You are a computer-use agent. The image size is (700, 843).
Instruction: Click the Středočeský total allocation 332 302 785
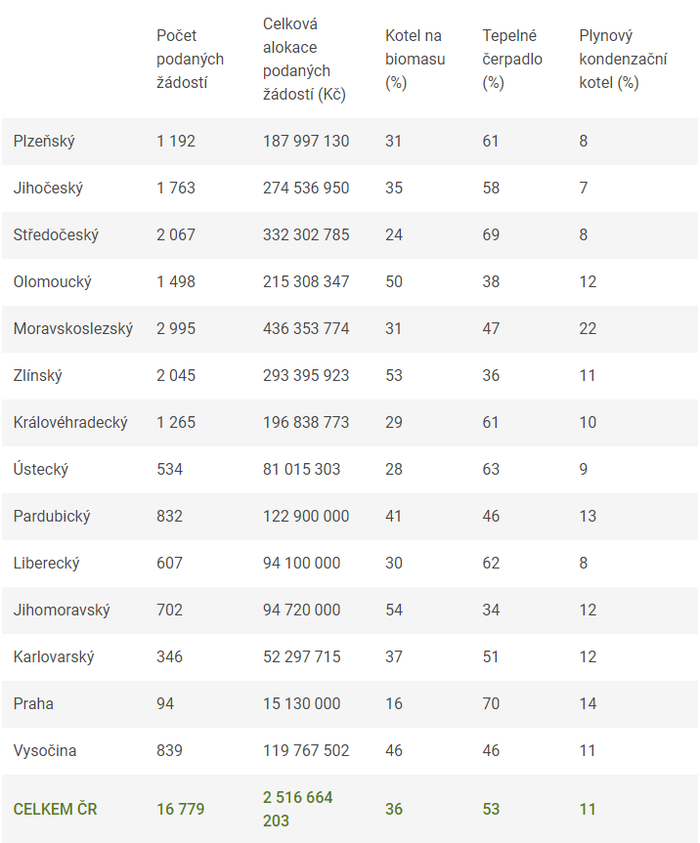[306, 235]
